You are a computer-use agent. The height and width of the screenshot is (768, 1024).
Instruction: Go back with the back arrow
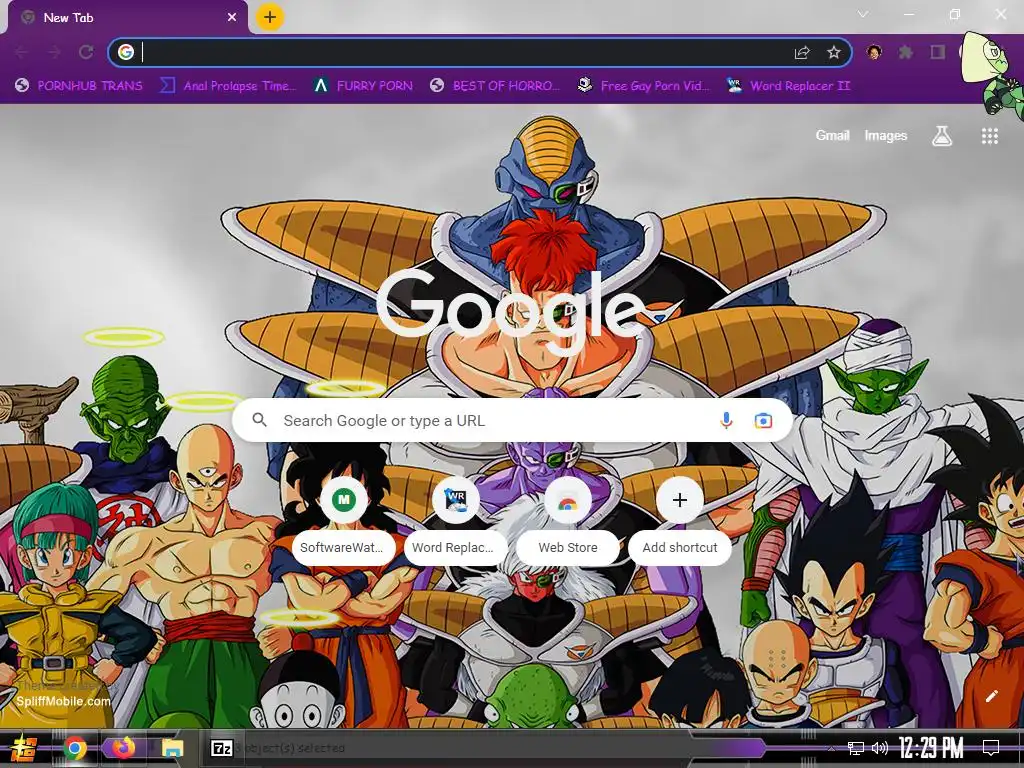tap(22, 52)
